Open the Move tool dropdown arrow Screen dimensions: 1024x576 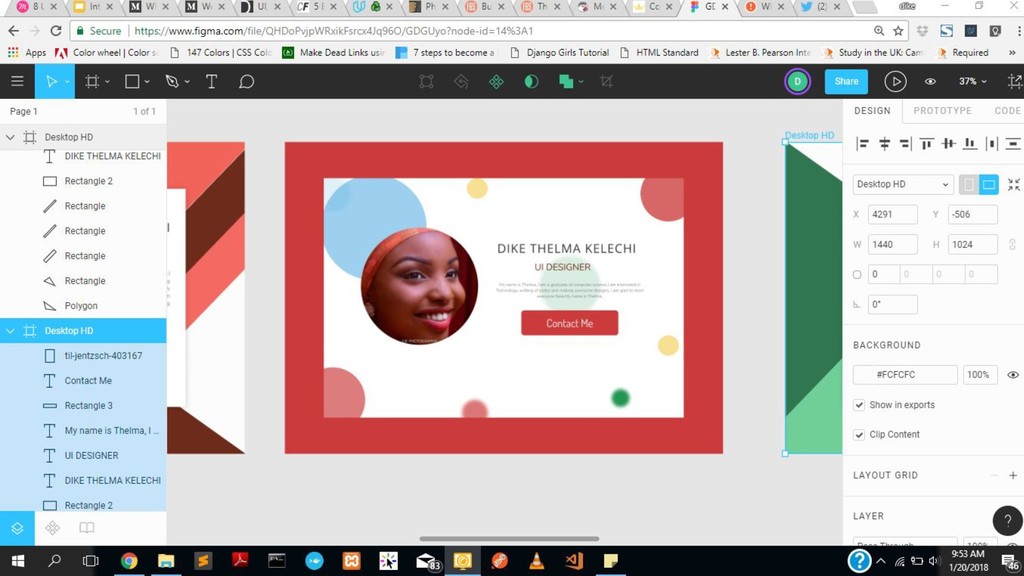pyautogui.click(x=67, y=82)
